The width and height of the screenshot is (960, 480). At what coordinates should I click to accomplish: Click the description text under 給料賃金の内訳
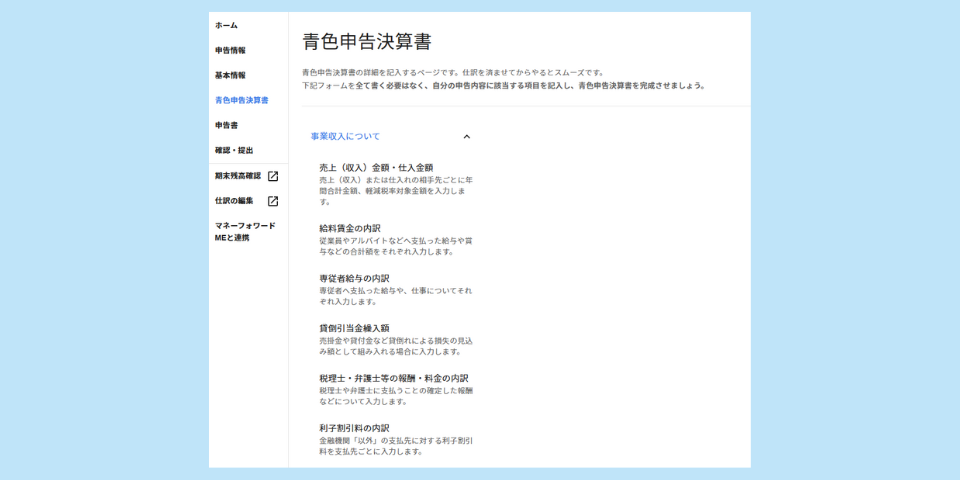(x=395, y=246)
